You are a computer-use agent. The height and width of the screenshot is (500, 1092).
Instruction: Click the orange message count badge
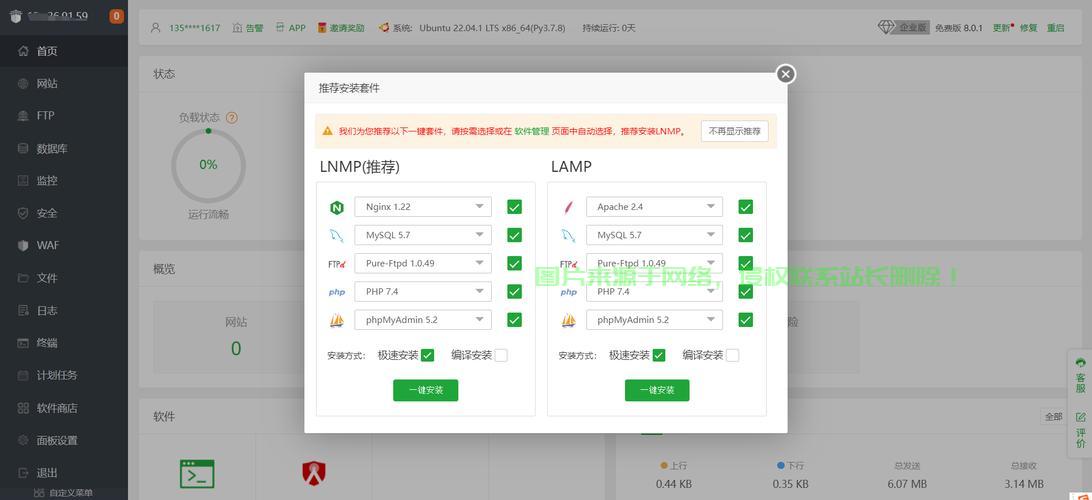pos(117,16)
